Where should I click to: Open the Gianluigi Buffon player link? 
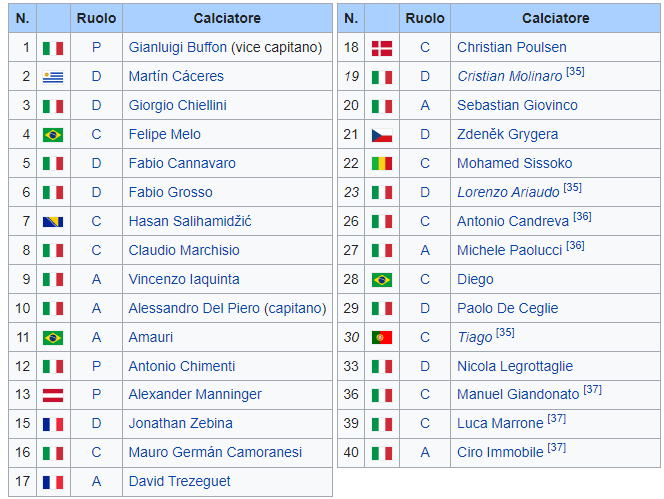pyautogui.click(x=178, y=47)
